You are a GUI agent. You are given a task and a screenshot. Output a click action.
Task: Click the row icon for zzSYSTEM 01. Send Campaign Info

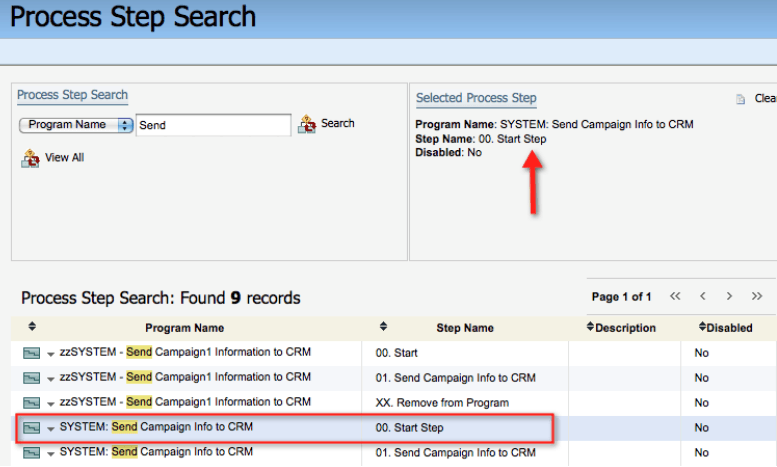coord(32,378)
